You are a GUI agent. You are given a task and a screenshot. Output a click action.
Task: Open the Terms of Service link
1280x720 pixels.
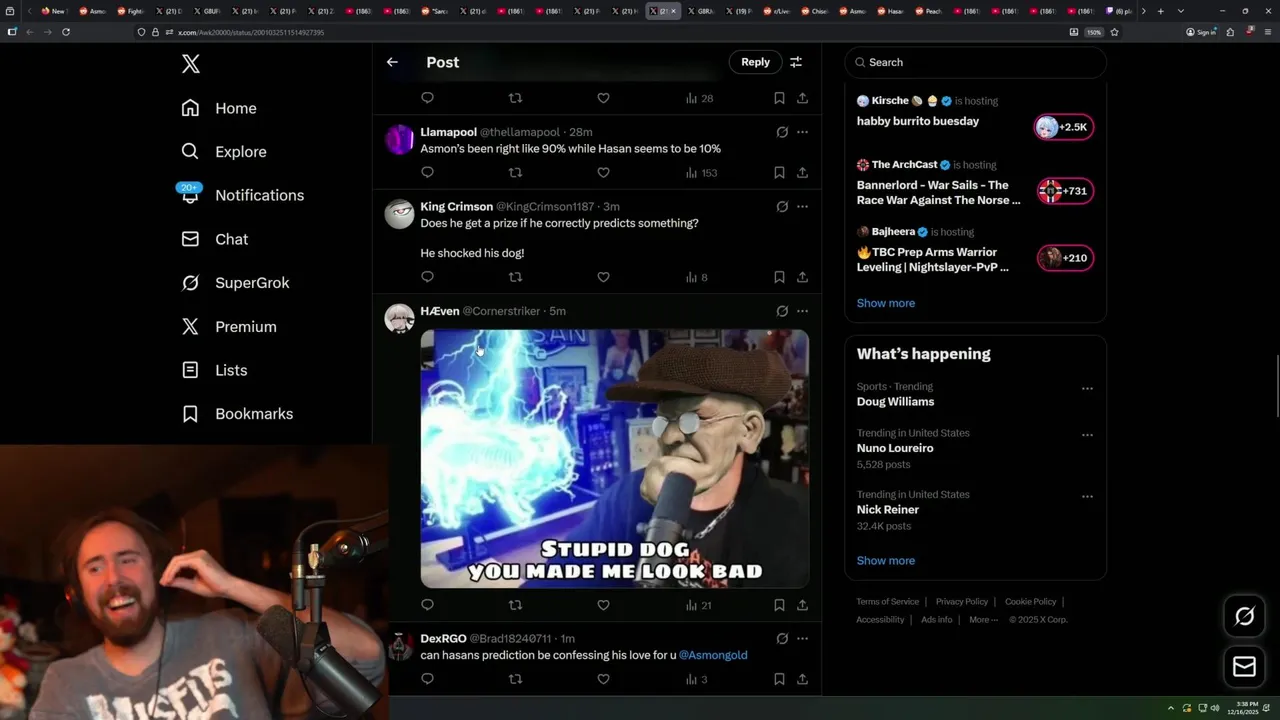pos(887,602)
